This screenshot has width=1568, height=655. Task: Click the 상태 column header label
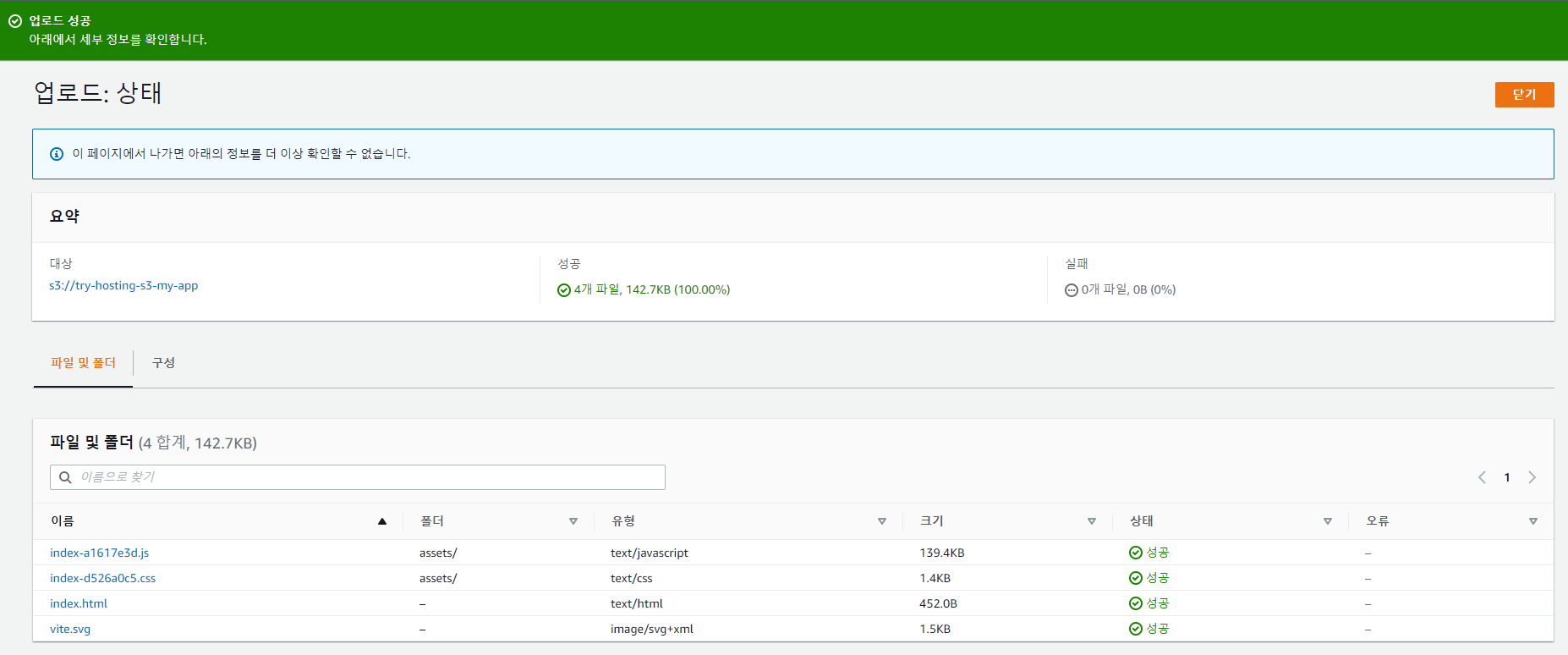tap(1142, 521)
